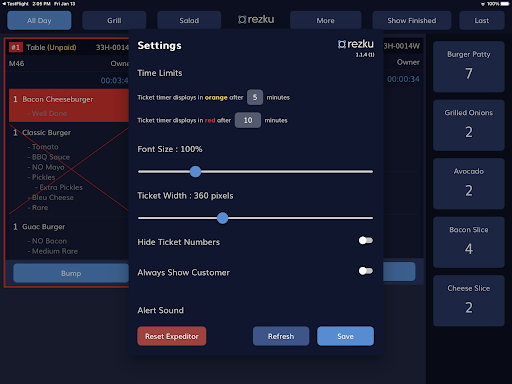Select the crossed-out Classic Burger item
This screenshot has height=384, width=512.
point(69,169)
